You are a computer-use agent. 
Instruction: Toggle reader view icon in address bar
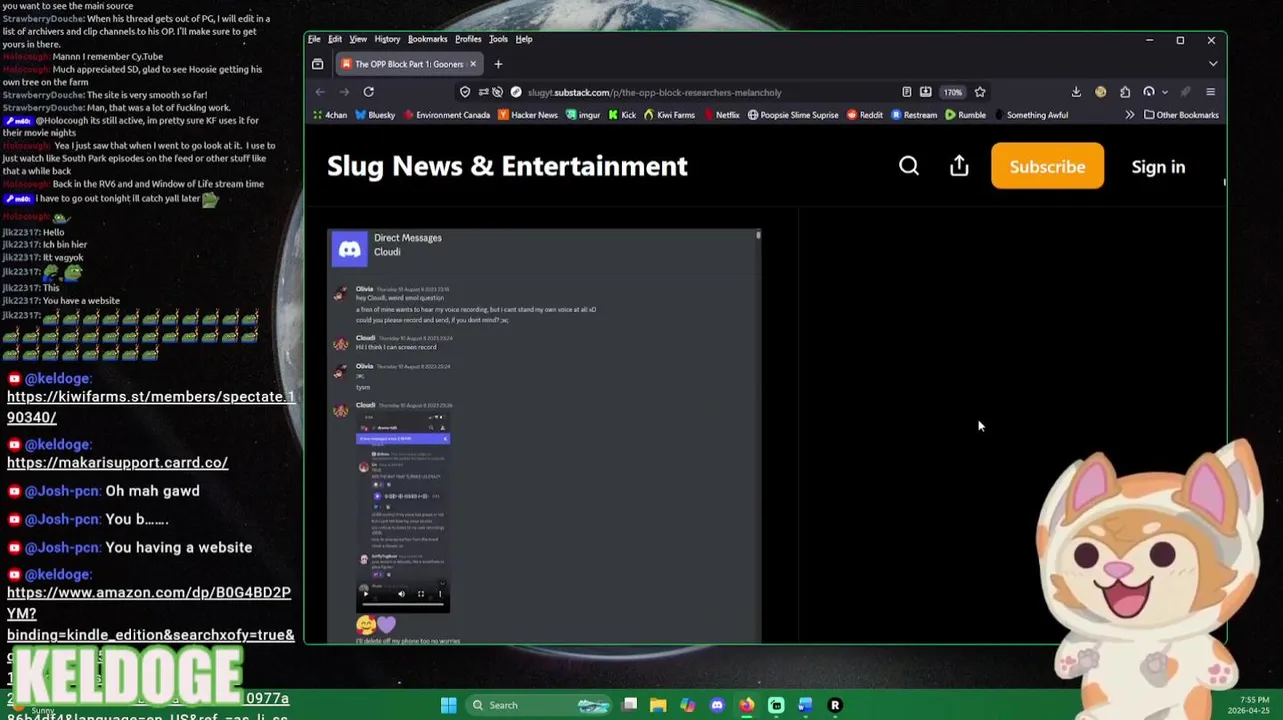[x=907, y=92]
